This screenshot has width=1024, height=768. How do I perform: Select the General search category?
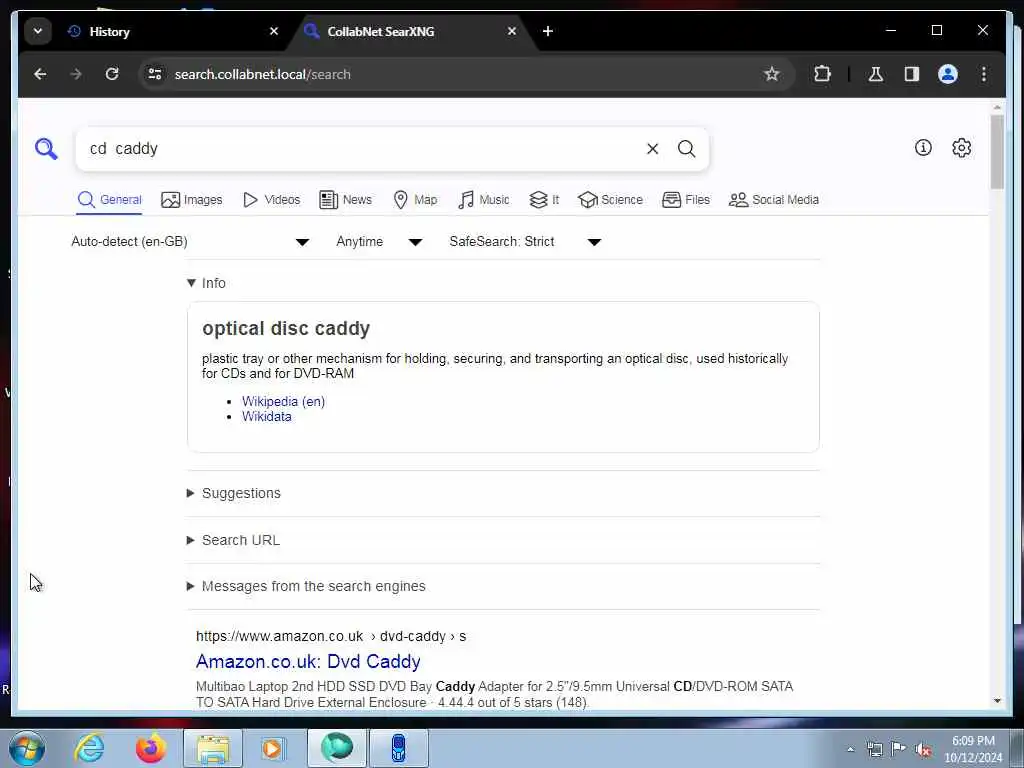[x=109, y=200]
